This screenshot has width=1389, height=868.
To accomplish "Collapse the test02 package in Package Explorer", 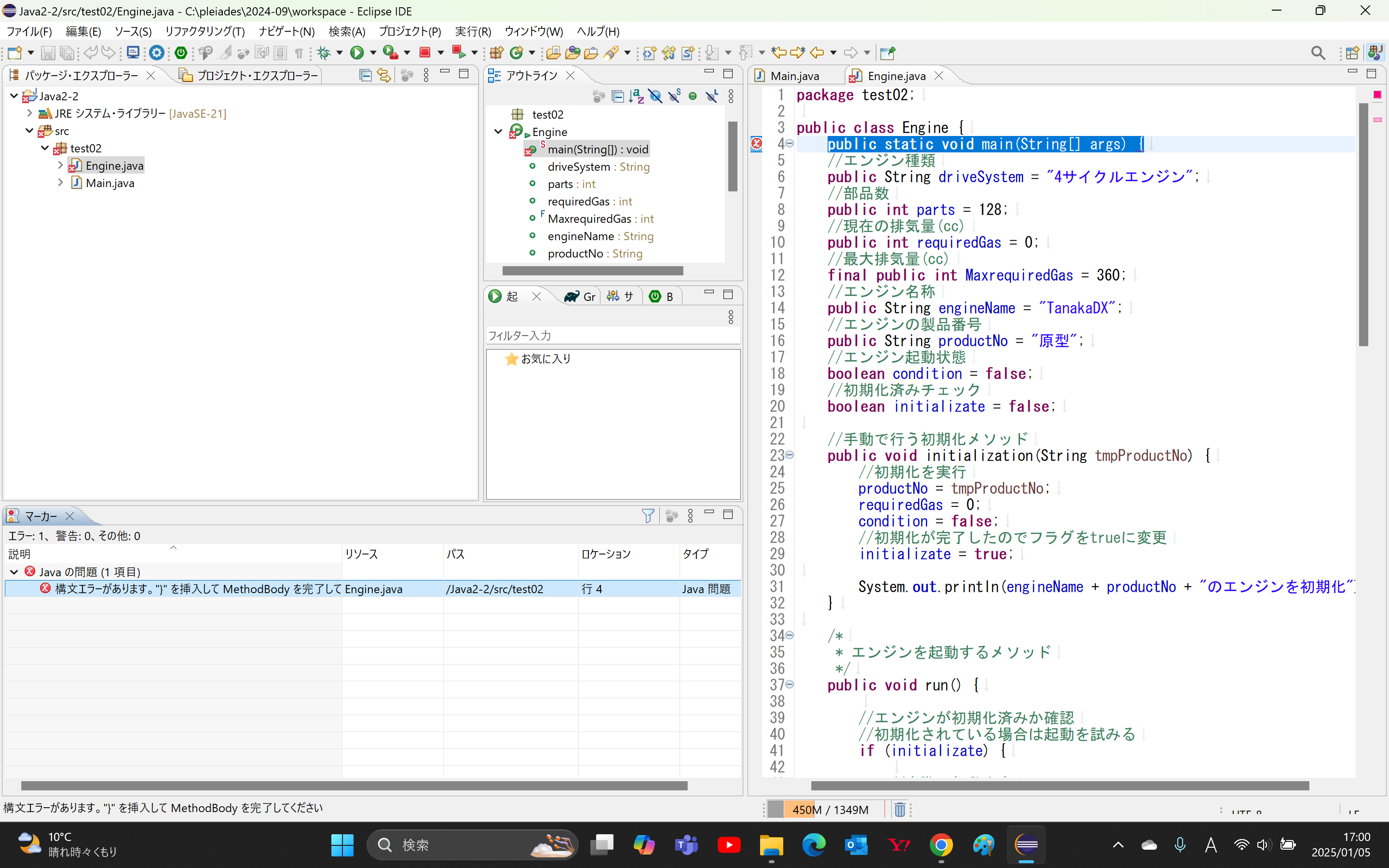I will click(x=45, y=148).
